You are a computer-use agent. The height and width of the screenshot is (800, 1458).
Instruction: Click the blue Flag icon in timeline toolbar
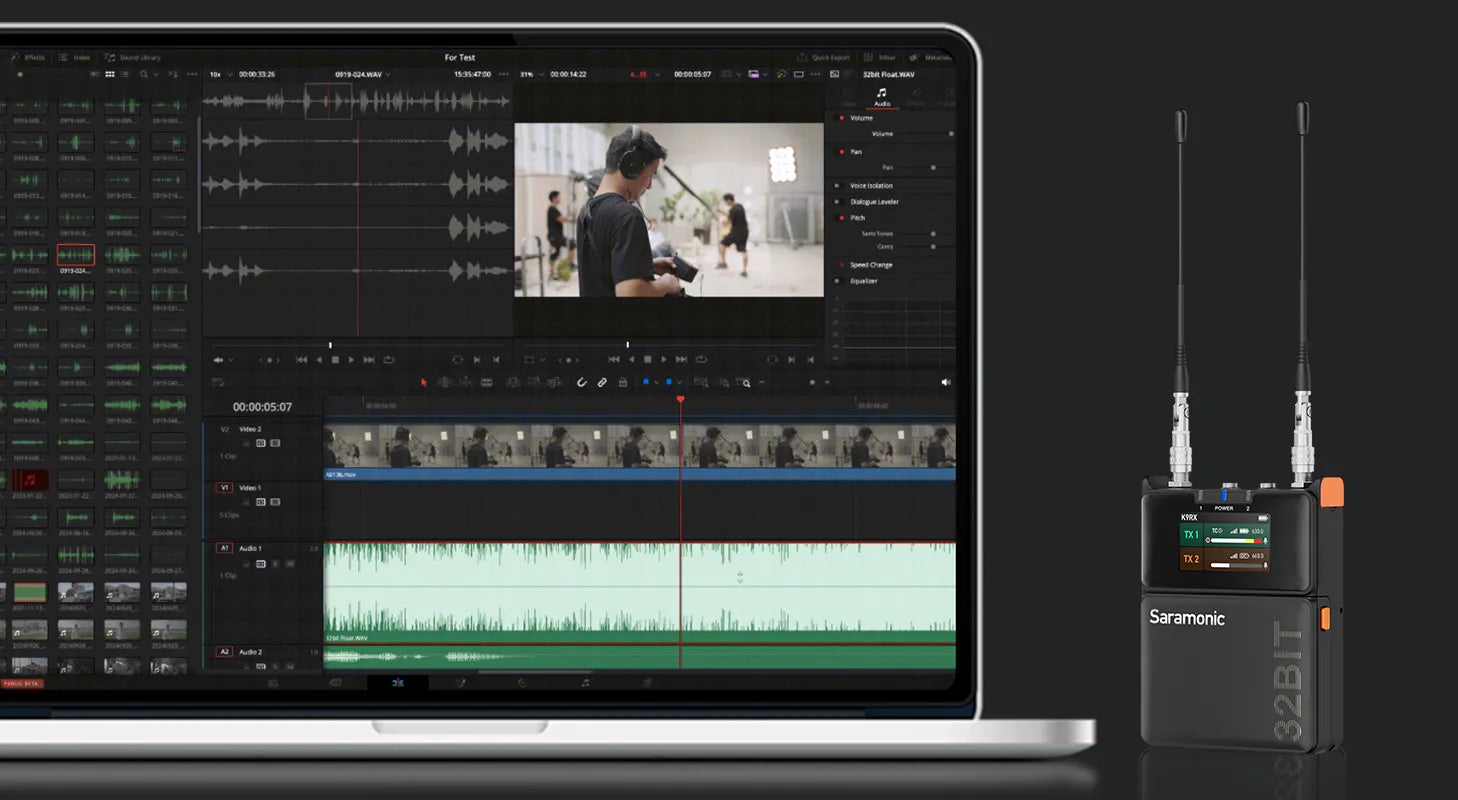tap(646, 382)
